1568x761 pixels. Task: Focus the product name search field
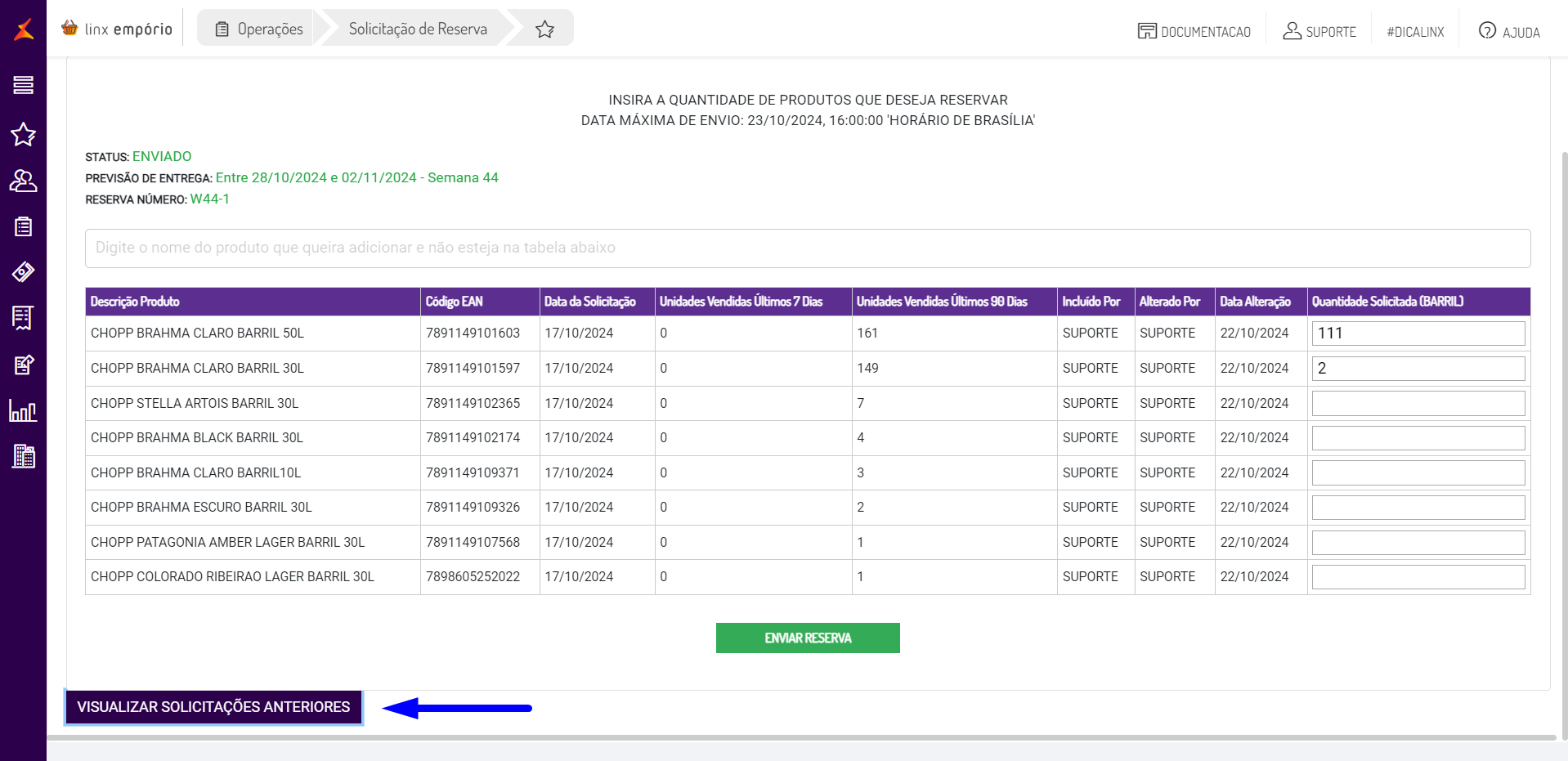pos(808,248)
